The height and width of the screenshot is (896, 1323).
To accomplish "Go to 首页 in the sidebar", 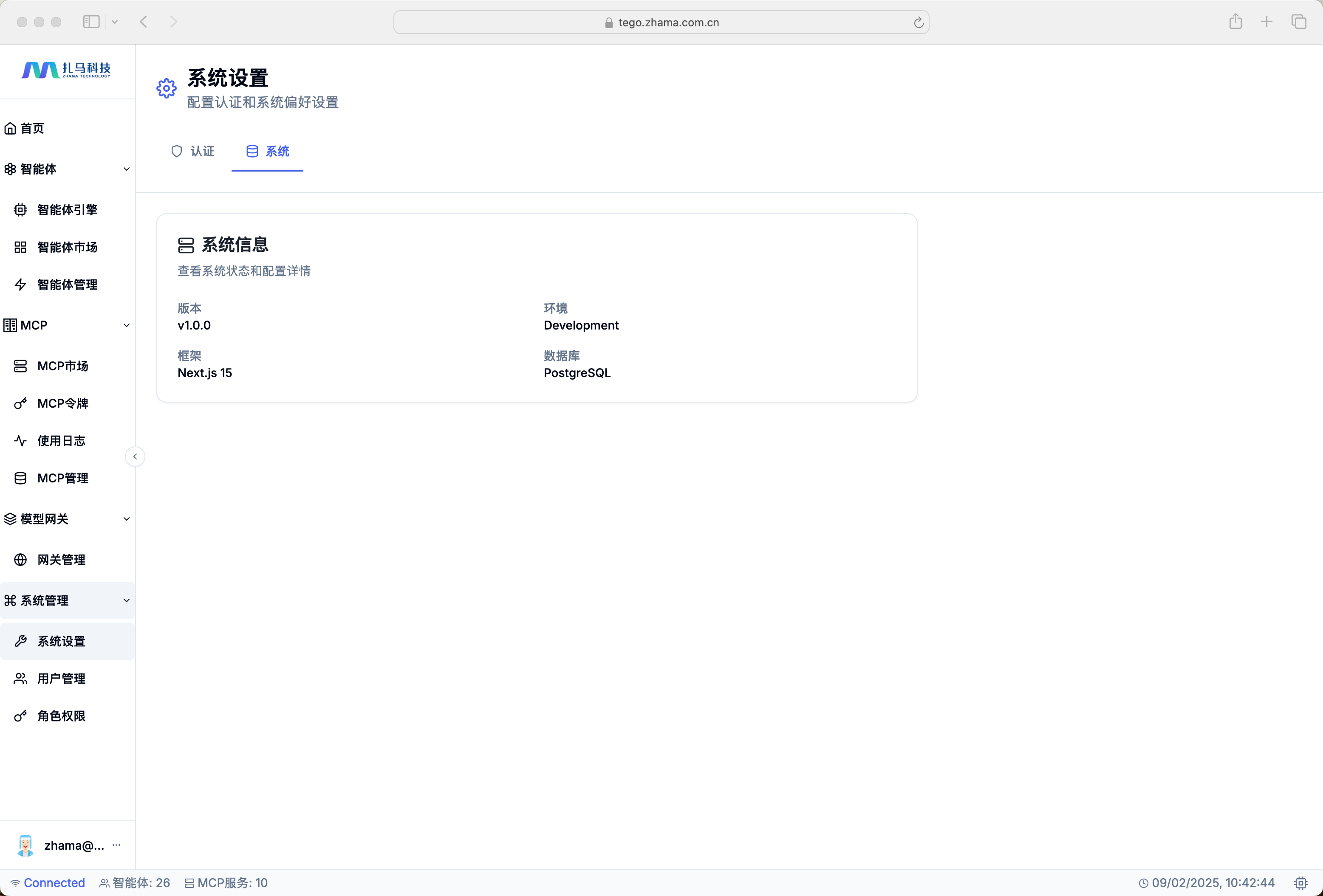I will 32,129.
